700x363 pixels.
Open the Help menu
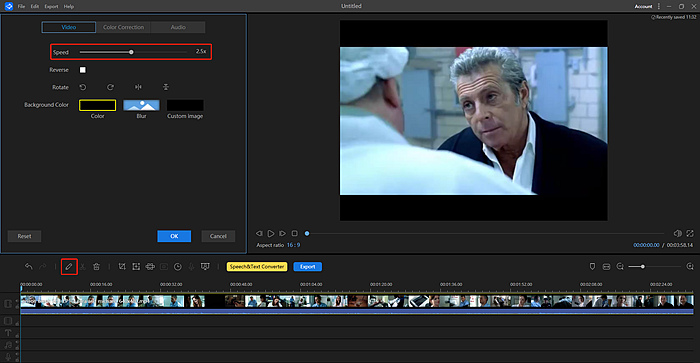69,6
